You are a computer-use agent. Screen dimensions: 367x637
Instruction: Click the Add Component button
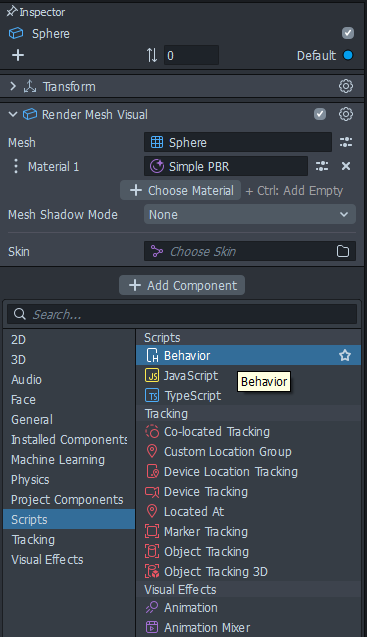[x=182, y=285]
